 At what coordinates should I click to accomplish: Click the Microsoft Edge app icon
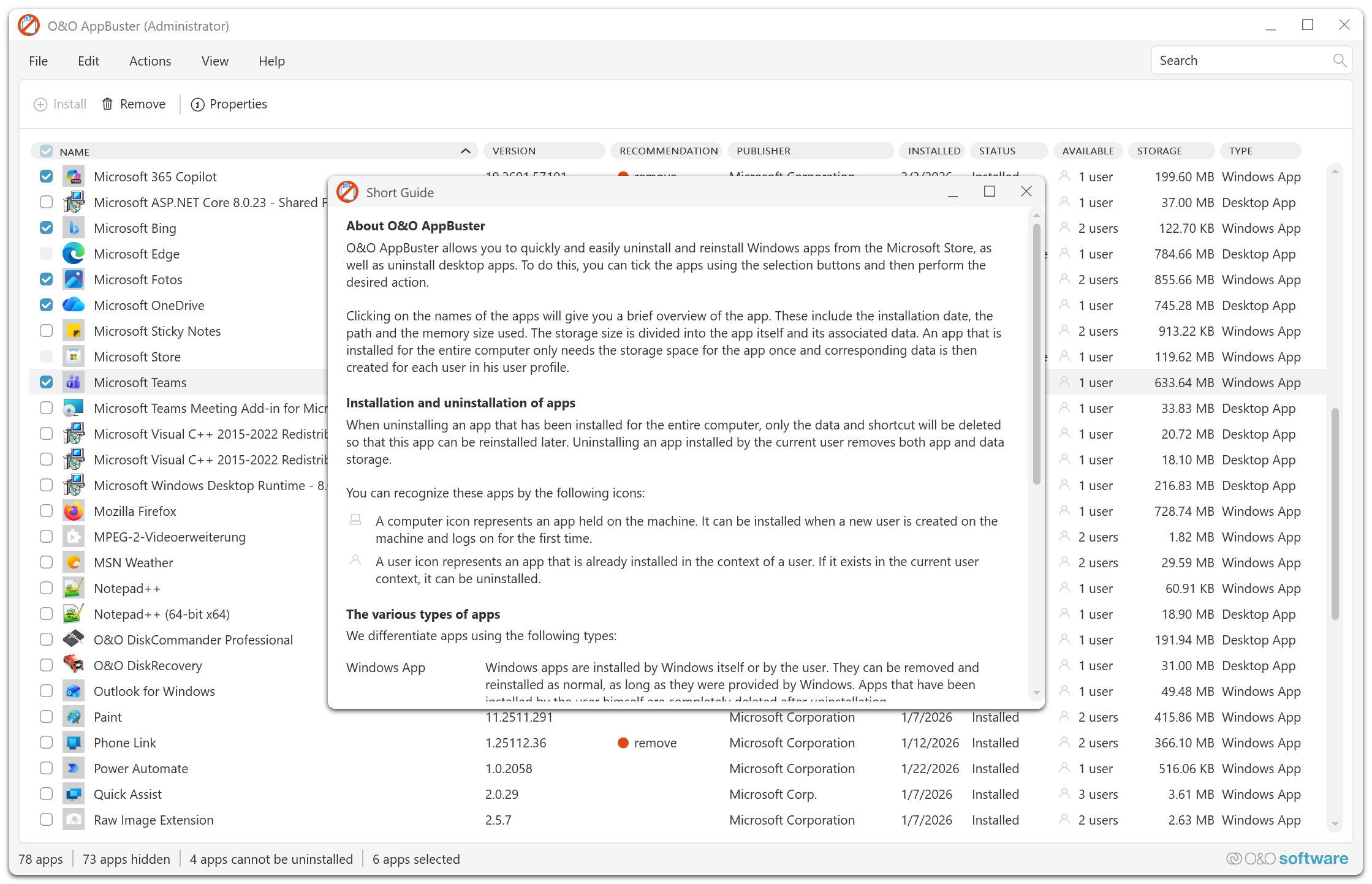tap(74, 254)
